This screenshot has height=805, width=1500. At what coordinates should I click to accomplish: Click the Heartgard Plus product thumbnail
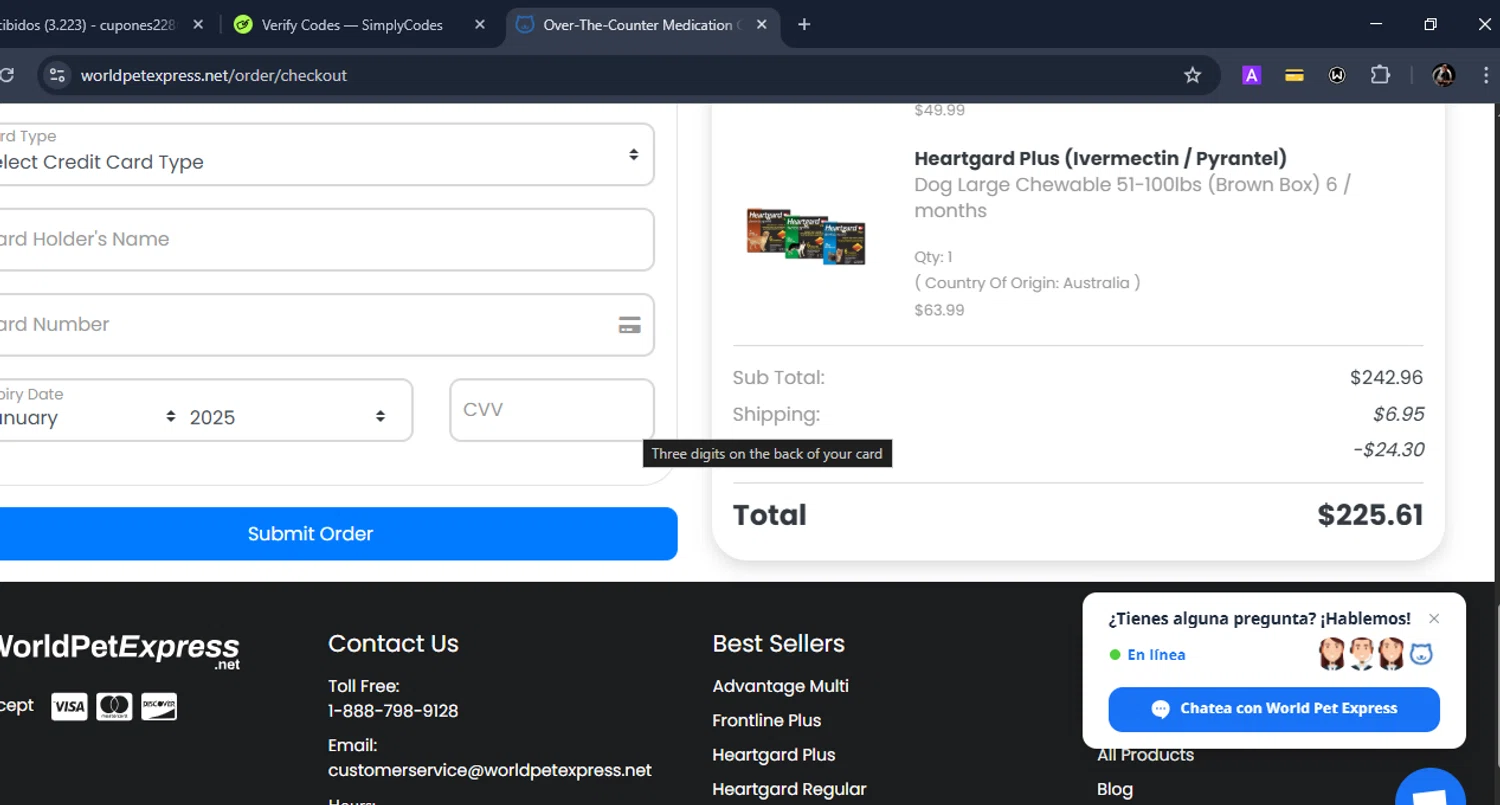click(x=806, y=236)
